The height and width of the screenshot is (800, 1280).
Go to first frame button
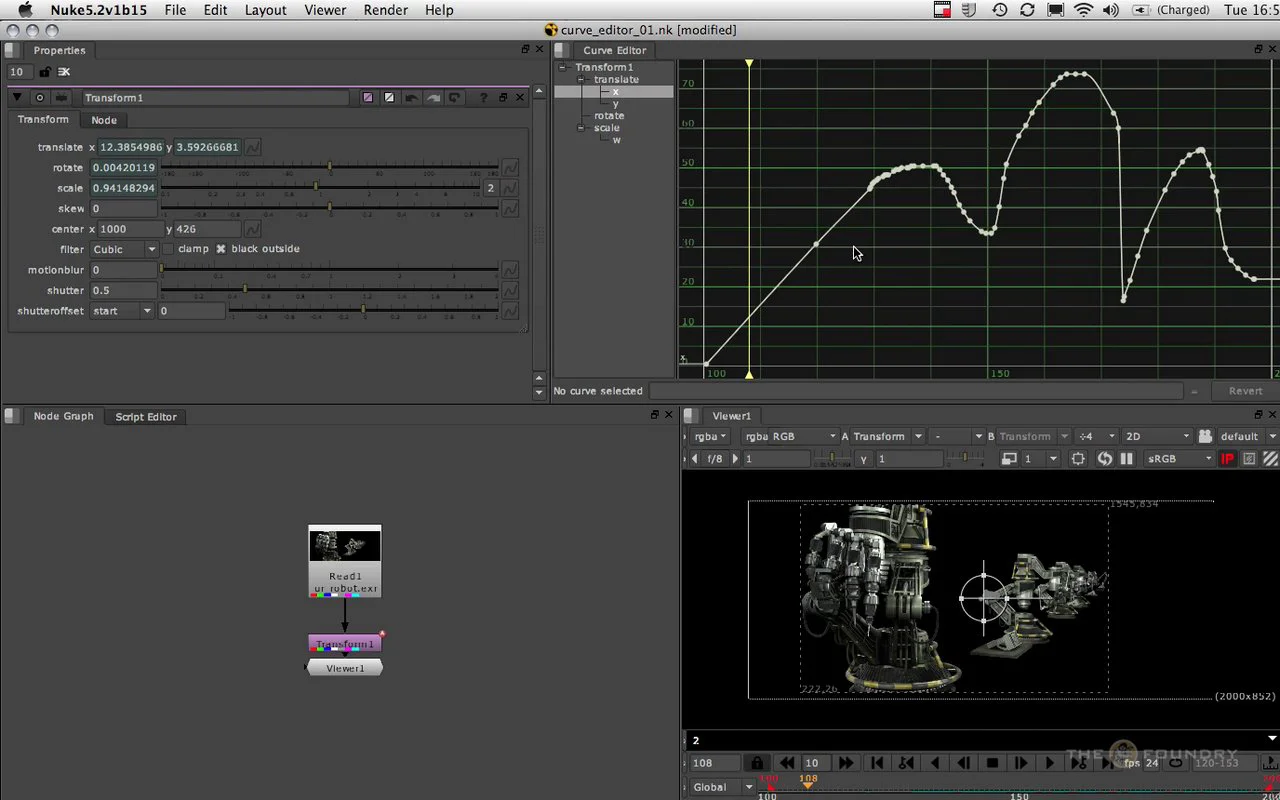877,763
